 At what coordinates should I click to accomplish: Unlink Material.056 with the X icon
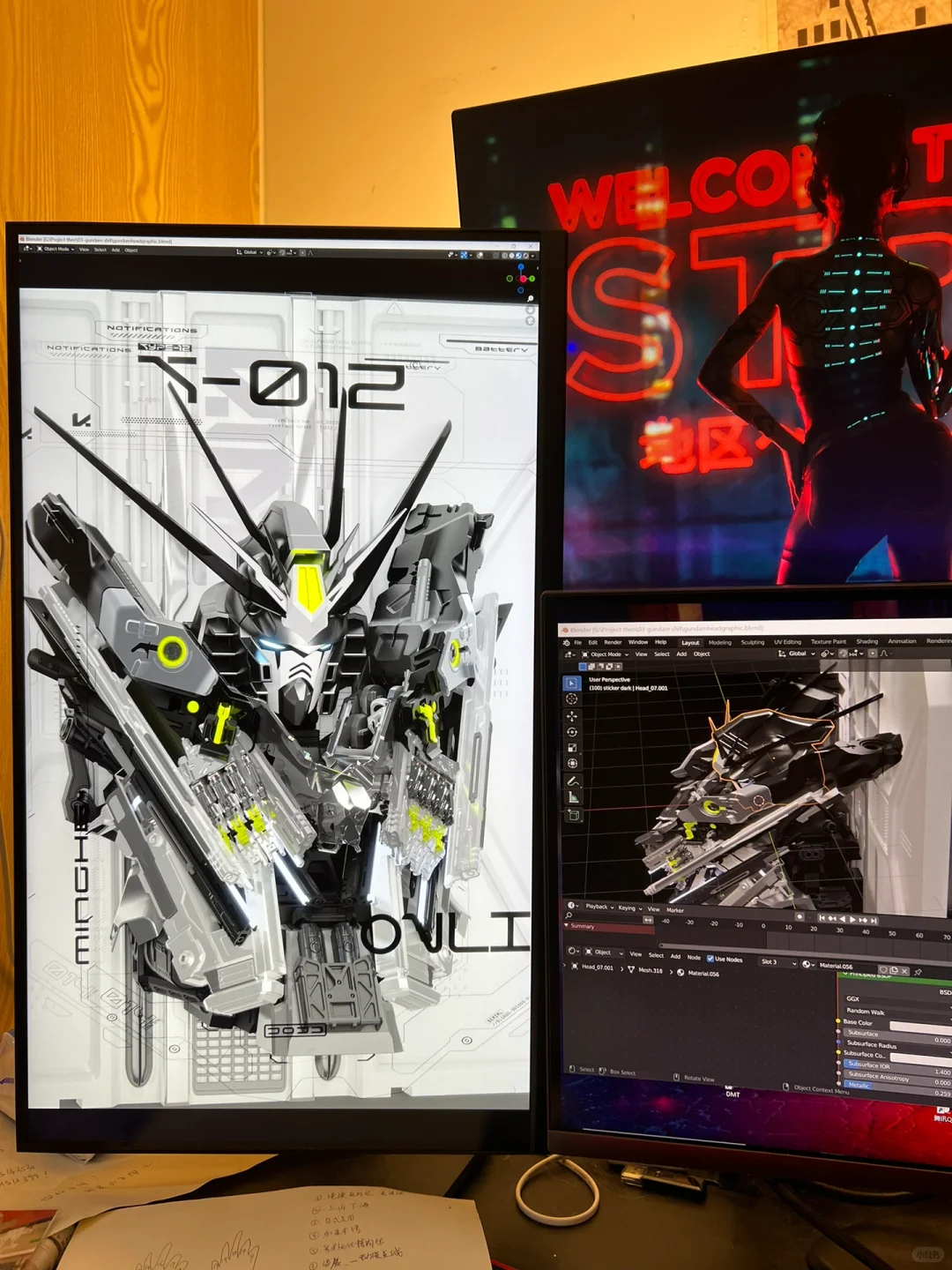click(904, 970)
